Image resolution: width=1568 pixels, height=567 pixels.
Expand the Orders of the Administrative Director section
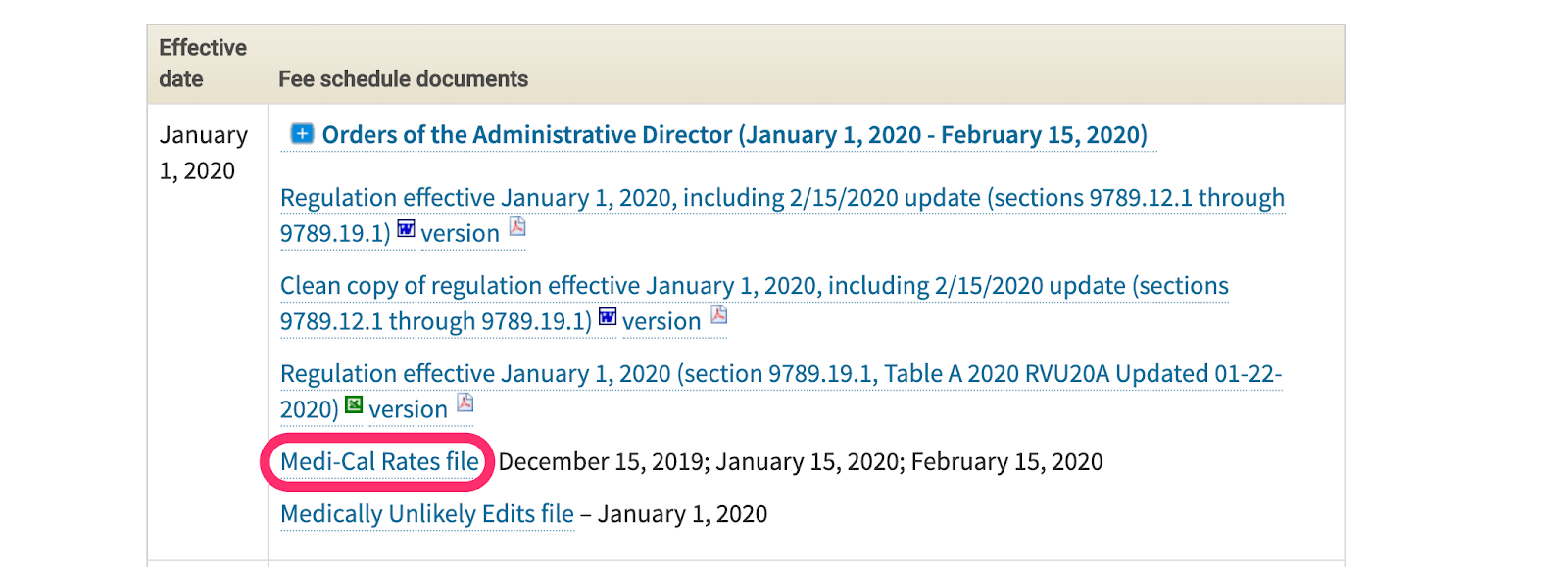tap(302, 133)
